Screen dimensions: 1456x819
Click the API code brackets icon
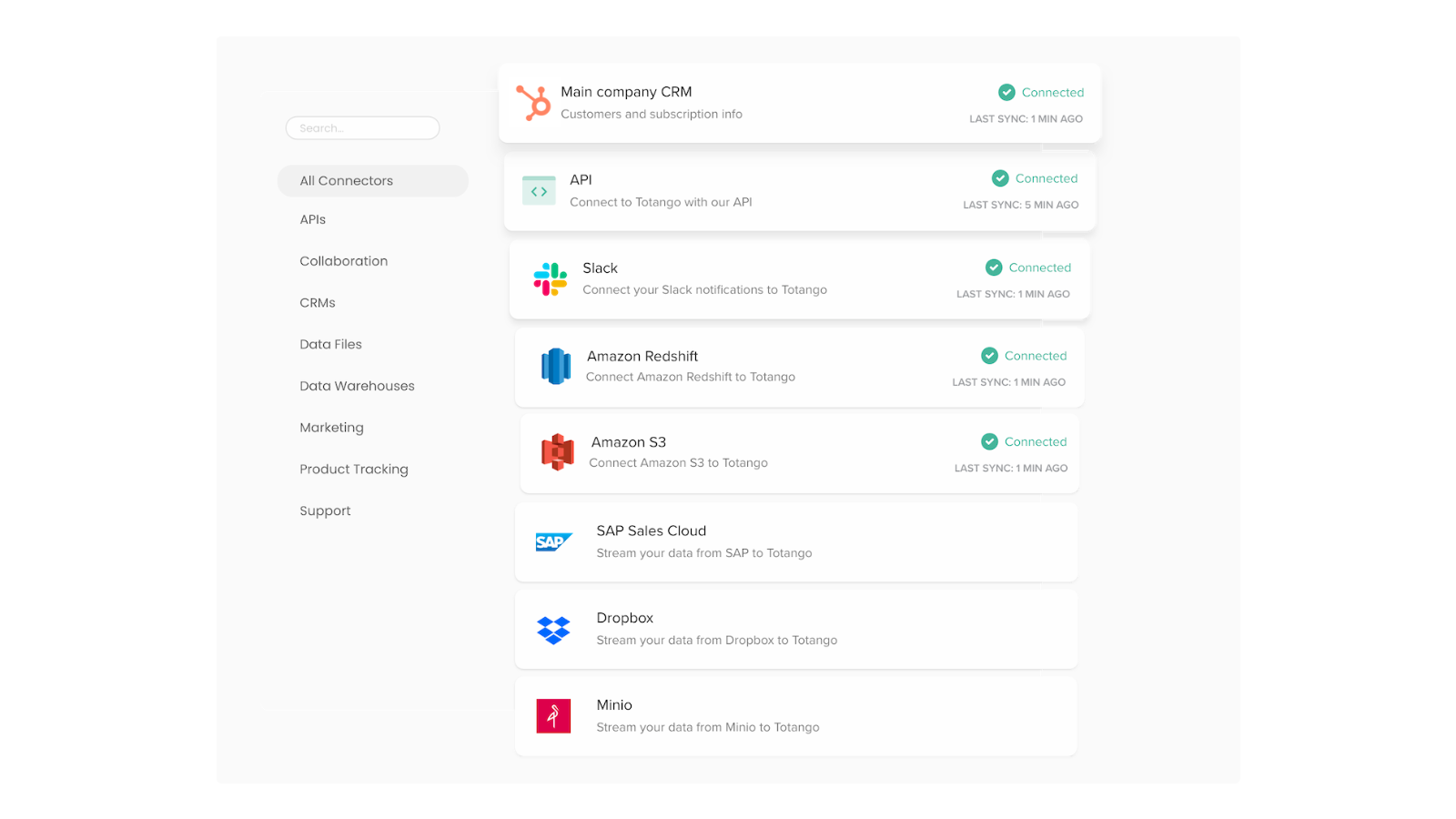[x=539, y=191]
